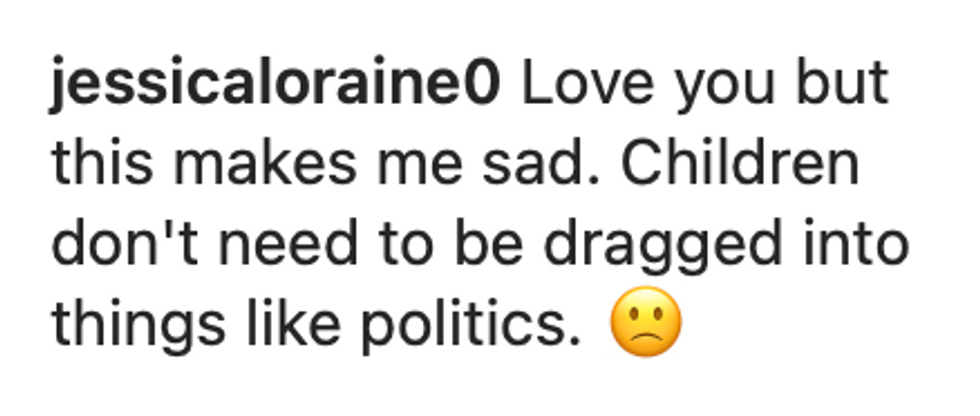Image resolution: width=980 pixels, height=416 pixels.
Task: Click the word "need" in the comment
Action: (x=289, y=244)
